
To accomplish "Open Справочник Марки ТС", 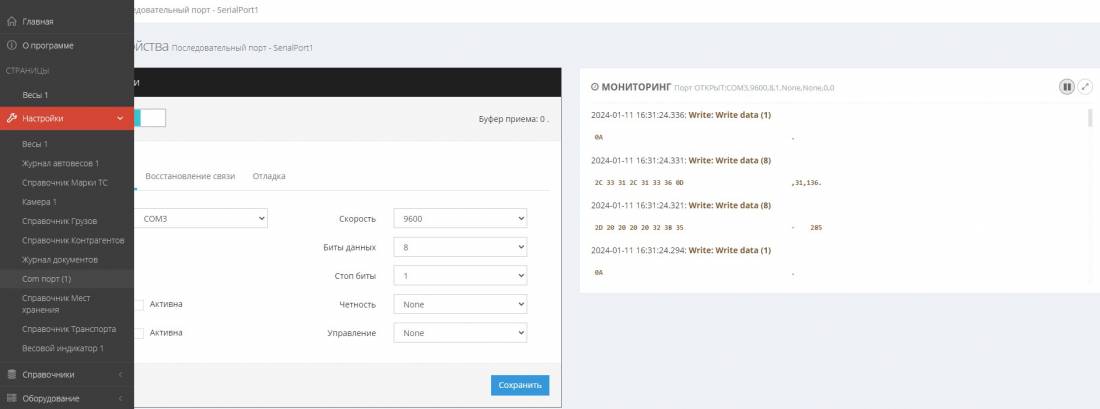I will click(65, 182).
